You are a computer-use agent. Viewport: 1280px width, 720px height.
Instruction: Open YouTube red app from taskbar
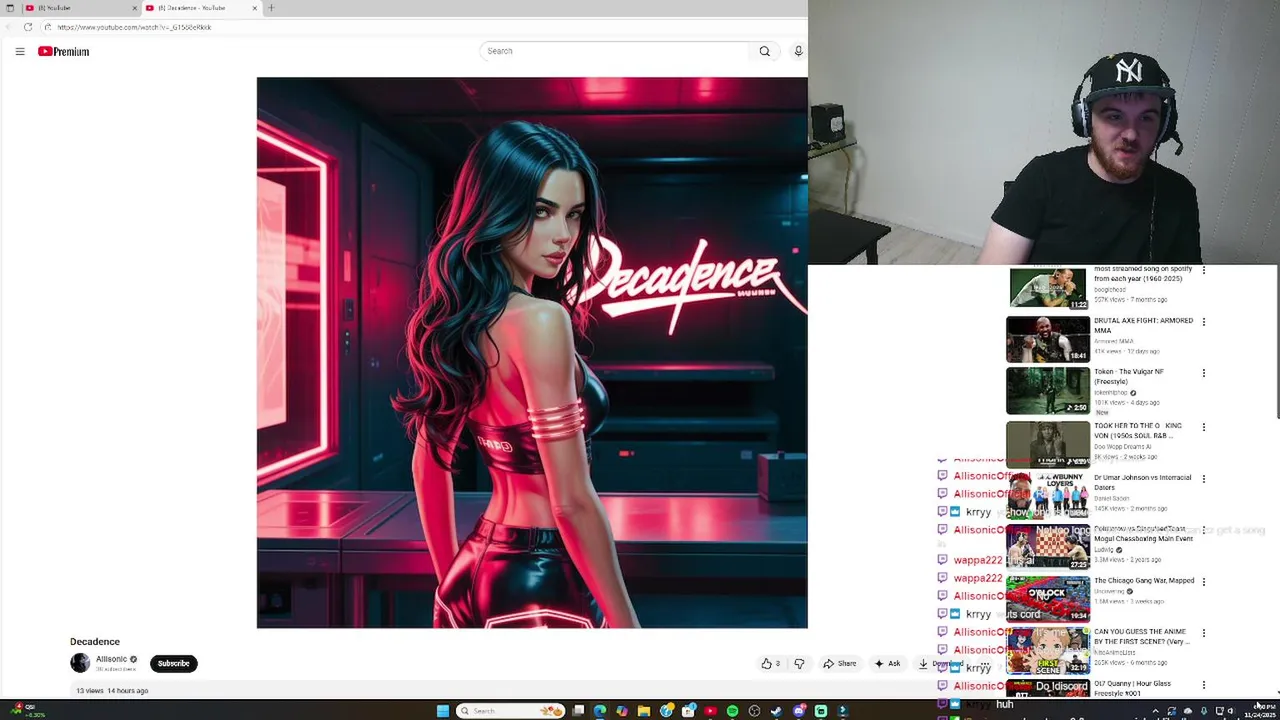click(x=710, y=711)
